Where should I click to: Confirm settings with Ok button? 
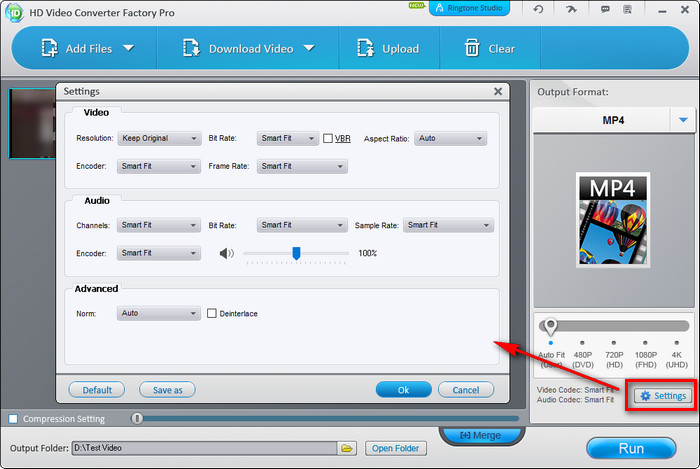coord(404,390)
